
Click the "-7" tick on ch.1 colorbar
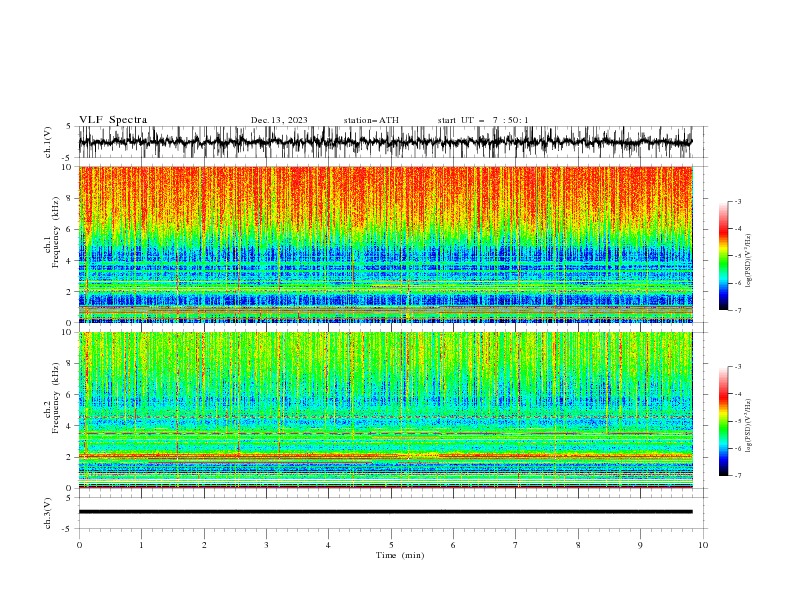(737, 310)
